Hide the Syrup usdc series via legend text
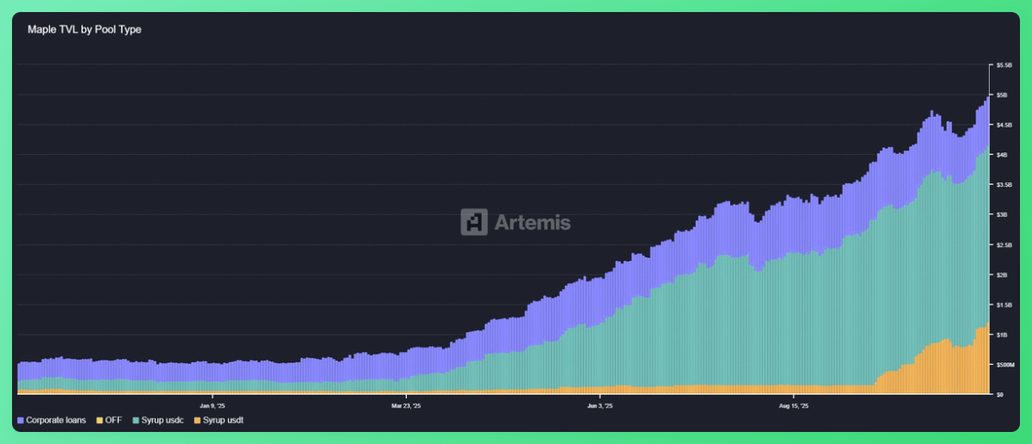This screenshot has height=444, width=1032. point(163,420)
